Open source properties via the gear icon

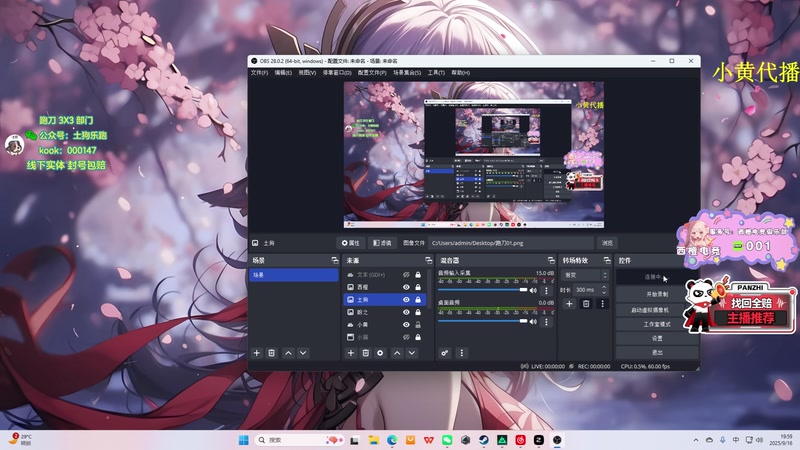point(380,353)
